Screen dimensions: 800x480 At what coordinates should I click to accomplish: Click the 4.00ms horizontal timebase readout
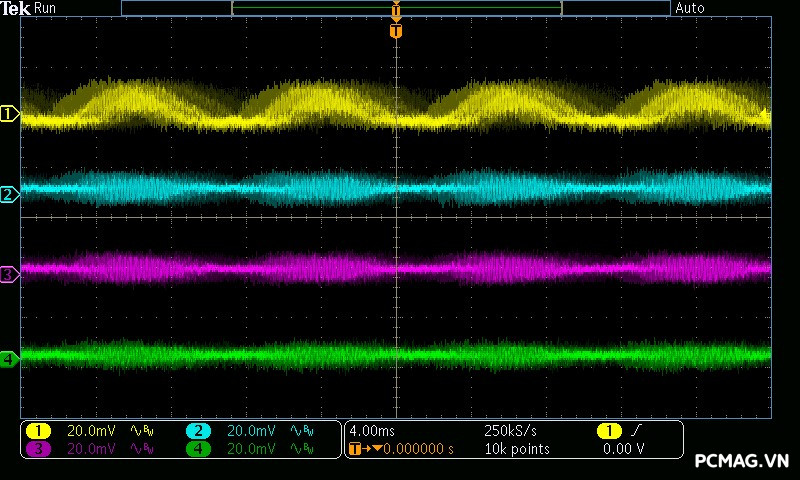(x=374, y=431)
